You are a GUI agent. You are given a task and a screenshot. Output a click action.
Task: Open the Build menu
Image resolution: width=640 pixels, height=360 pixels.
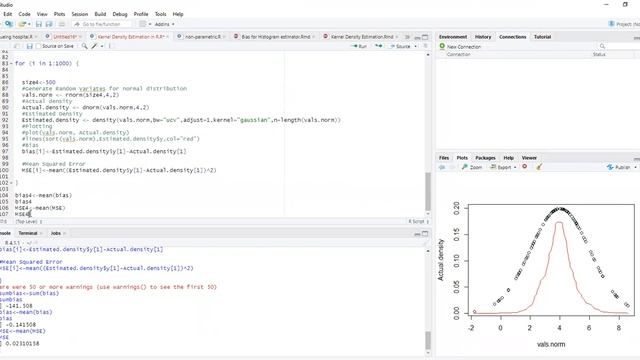[100, 14]
